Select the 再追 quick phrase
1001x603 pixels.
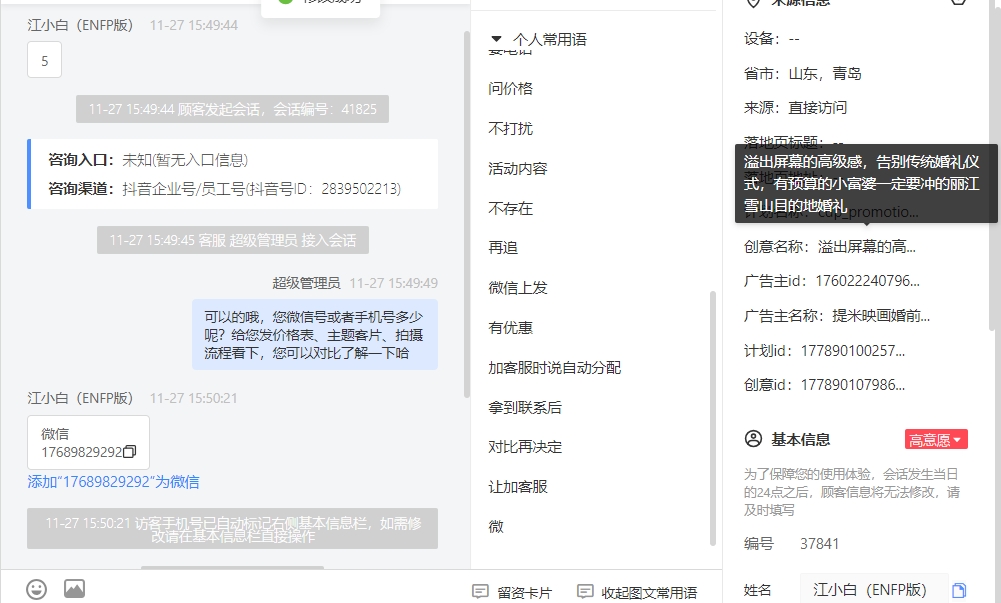pos(503,248)
